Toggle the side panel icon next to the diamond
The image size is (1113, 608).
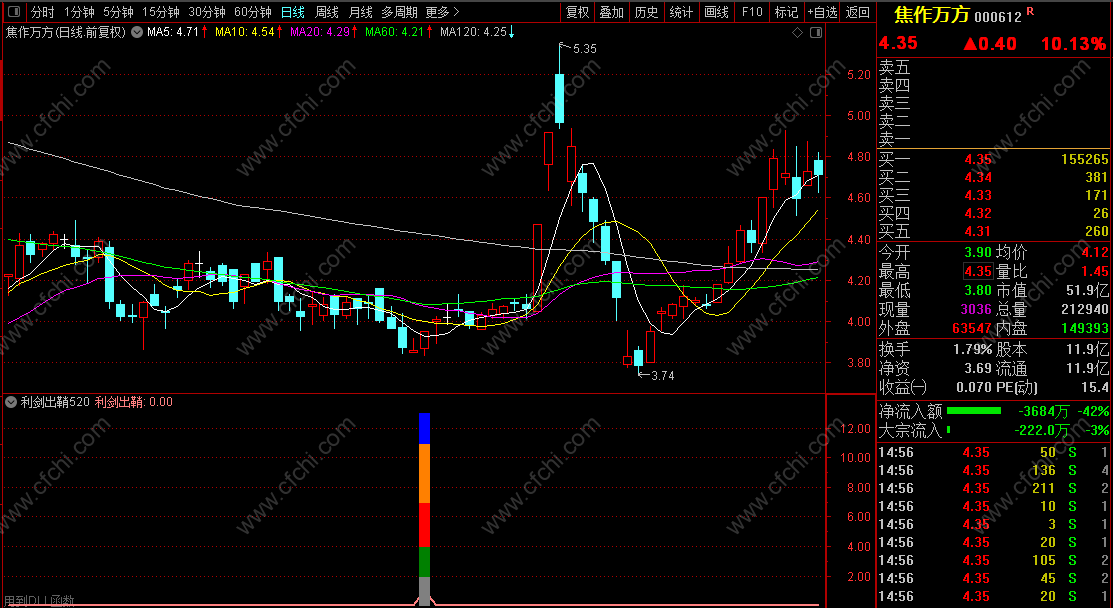coord(816,33)
